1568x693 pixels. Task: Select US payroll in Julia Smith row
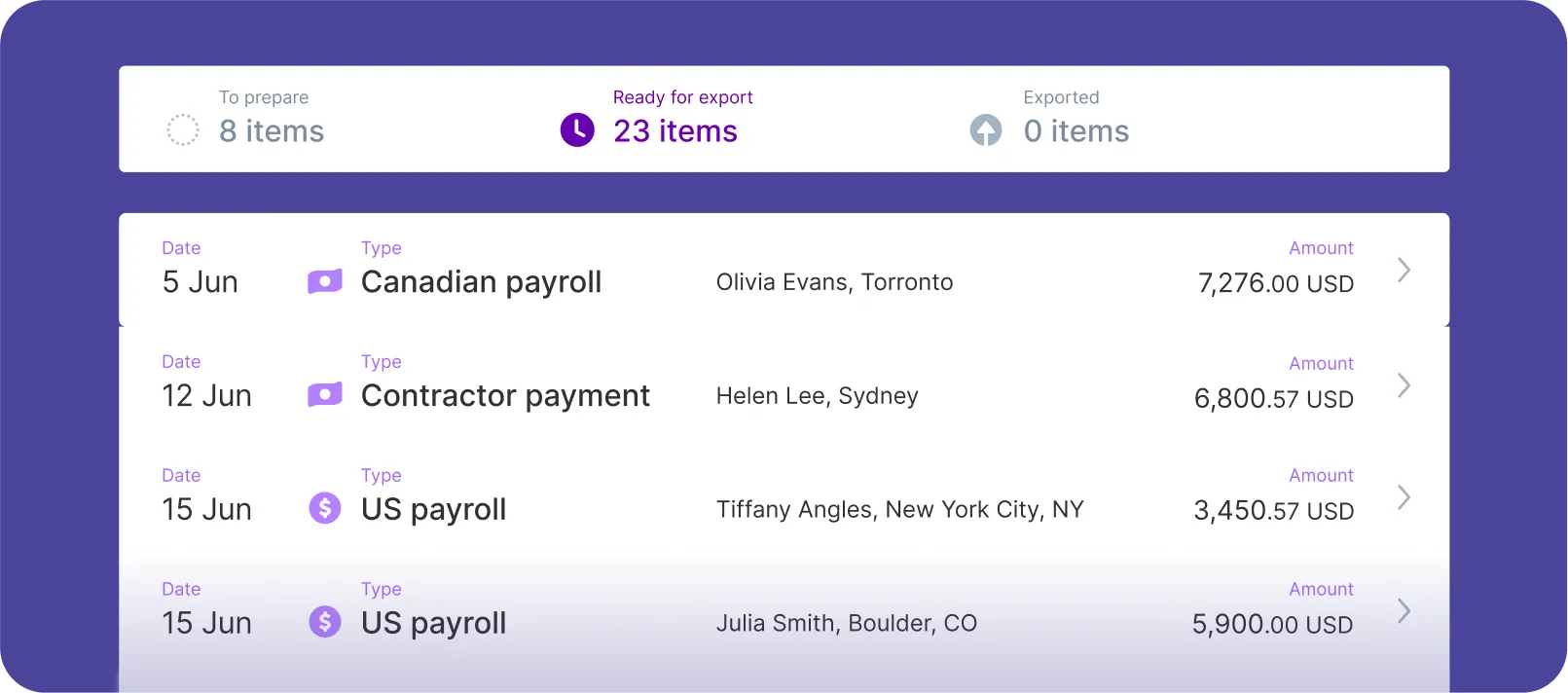pyautogui.click(x=433, y=624)
